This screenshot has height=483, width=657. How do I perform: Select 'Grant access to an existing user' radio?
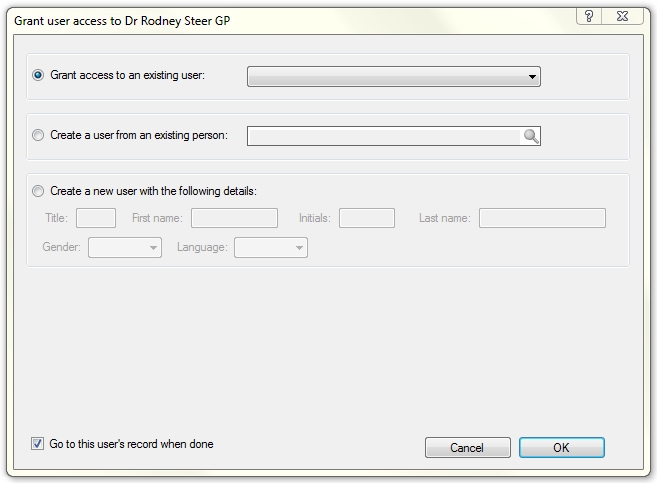click(x=39, y=76)
